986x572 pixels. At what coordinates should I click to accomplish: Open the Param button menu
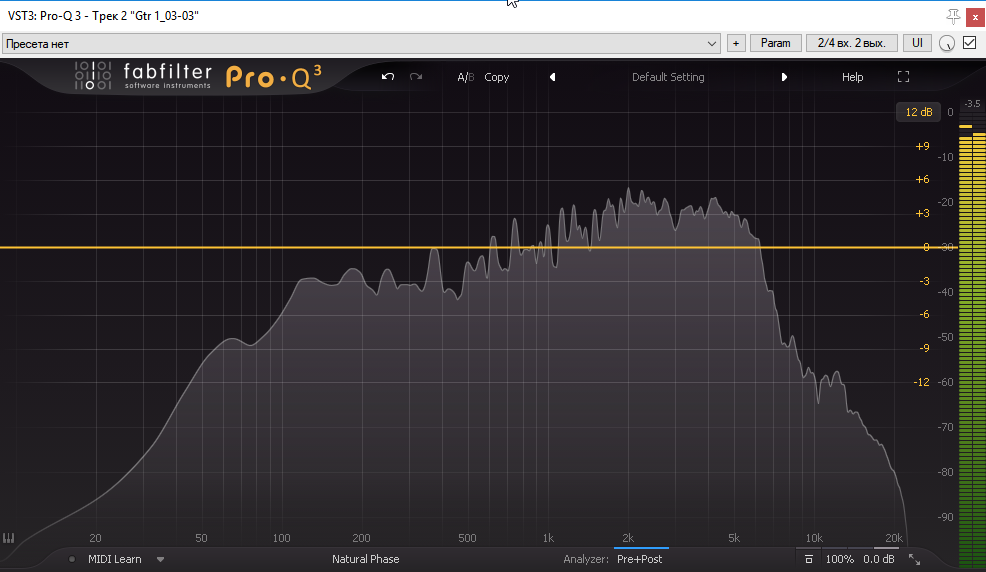(775, 43)
